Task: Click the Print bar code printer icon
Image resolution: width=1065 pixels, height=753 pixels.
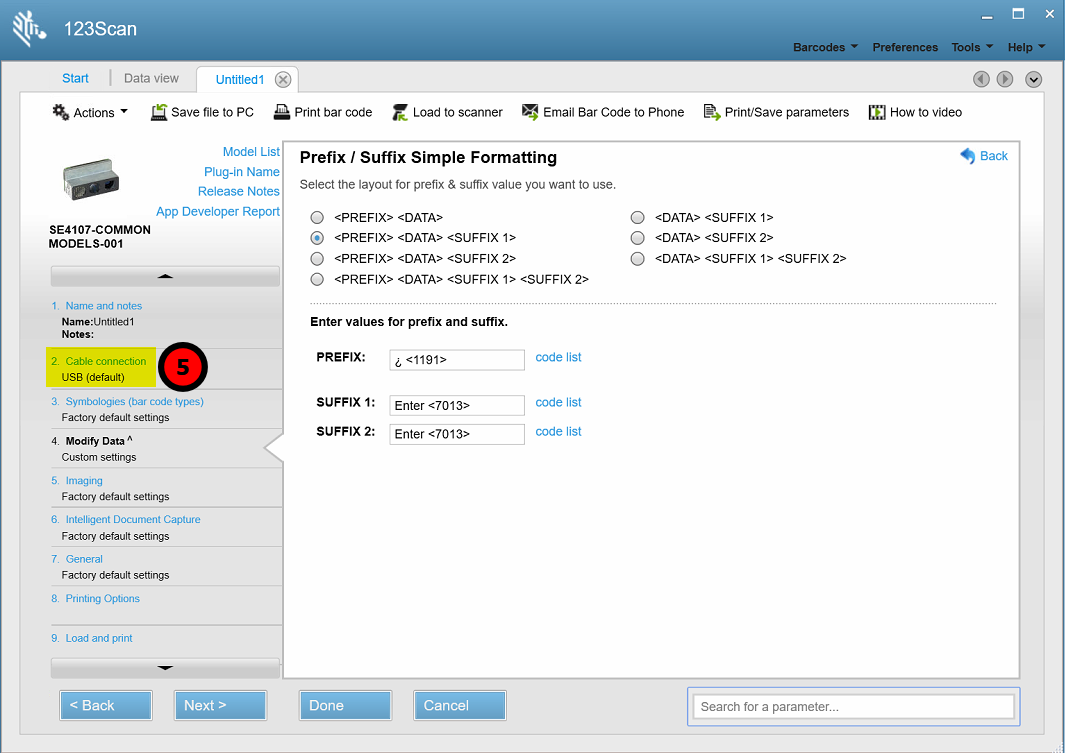Action: [282, 112]
